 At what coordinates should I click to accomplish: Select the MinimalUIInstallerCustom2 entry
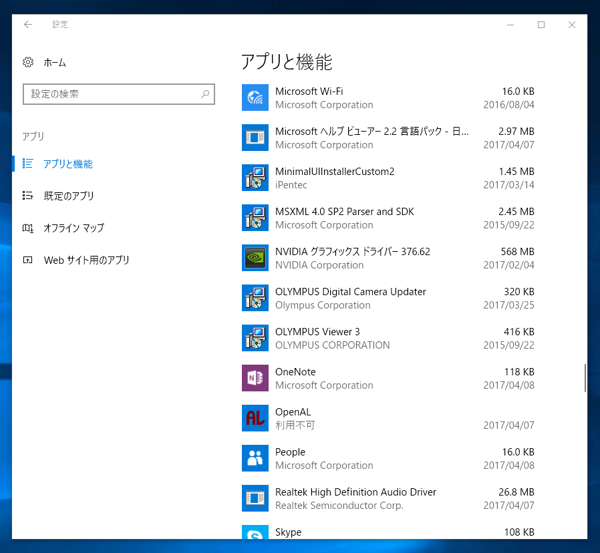[x=335, y=171]
